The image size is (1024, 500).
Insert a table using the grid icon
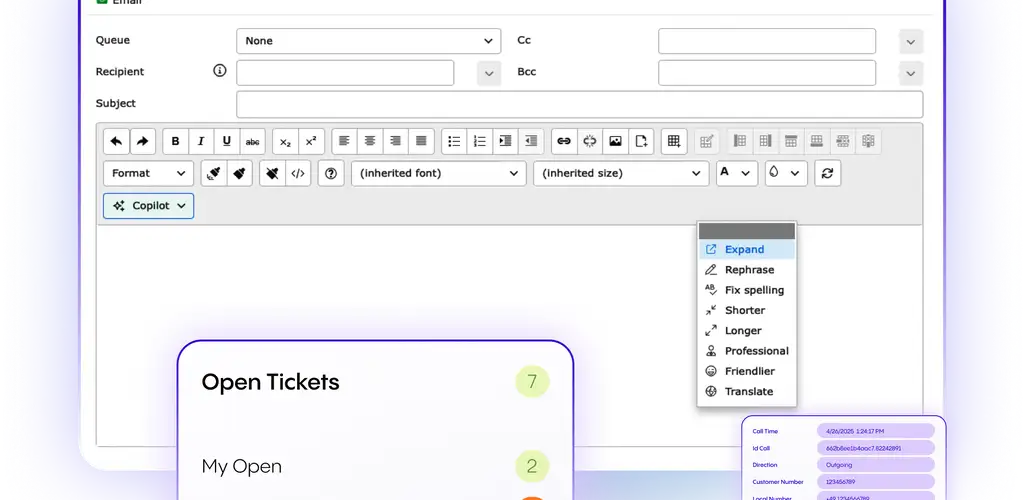pyautogui.click(x=674, y=141)
